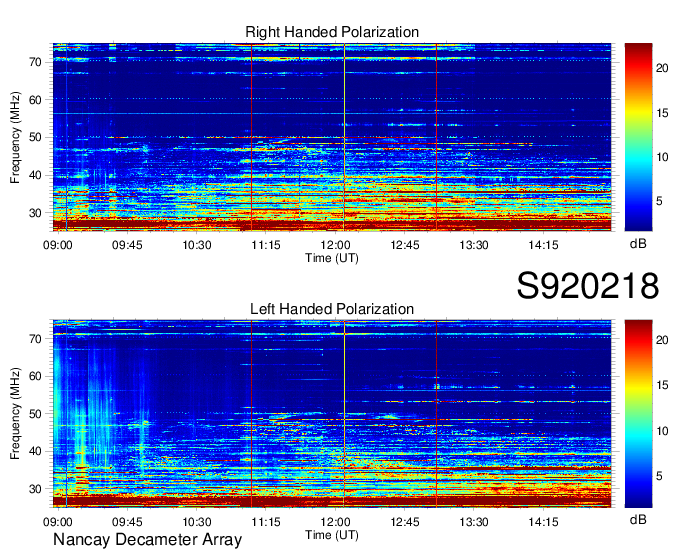680x552 pixels.
Task: Click the top plot's color scale bar
Action: click(x=638, y=137)
